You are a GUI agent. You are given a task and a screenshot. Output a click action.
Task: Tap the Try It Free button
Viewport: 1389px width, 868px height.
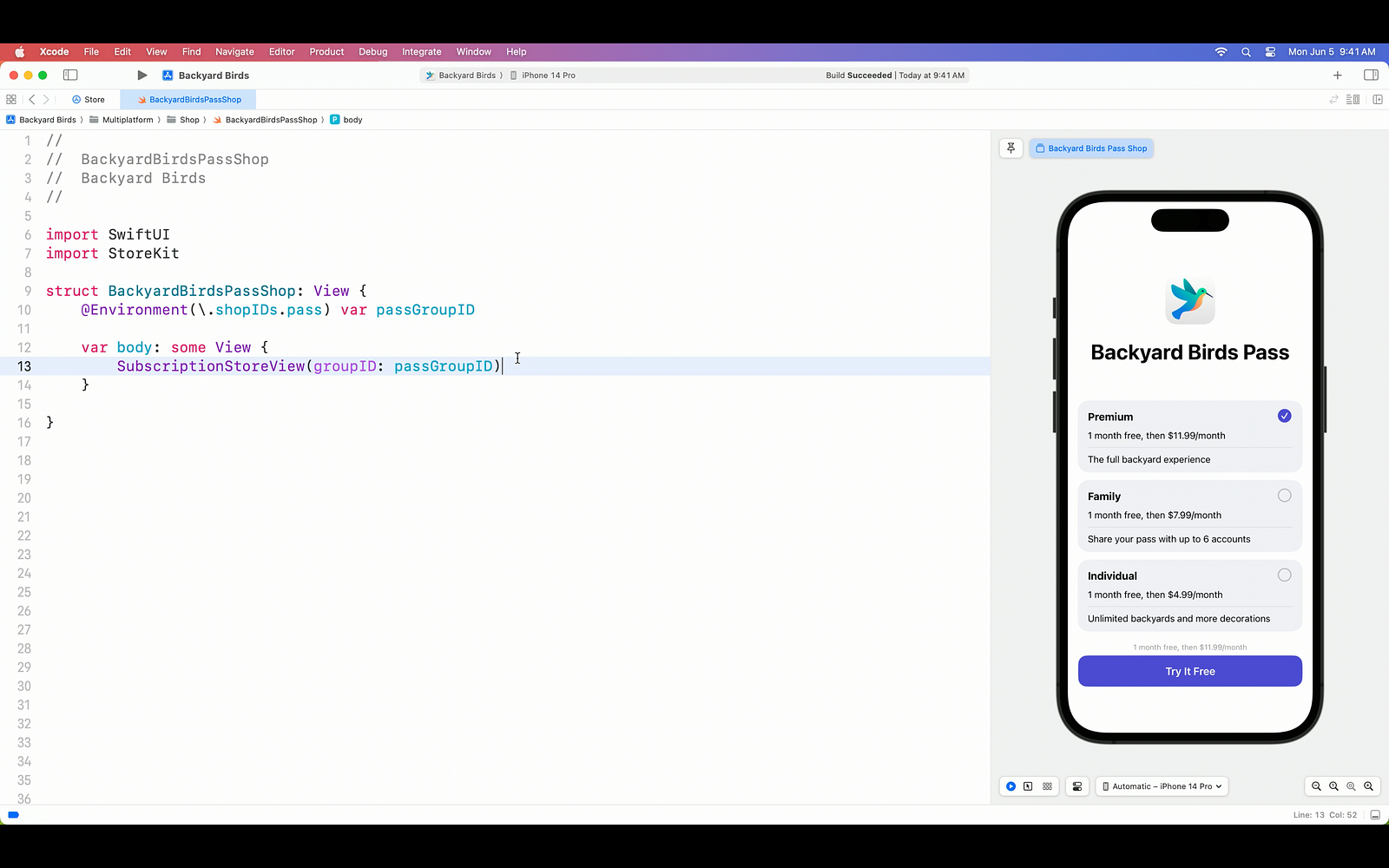coord(1189,671)
